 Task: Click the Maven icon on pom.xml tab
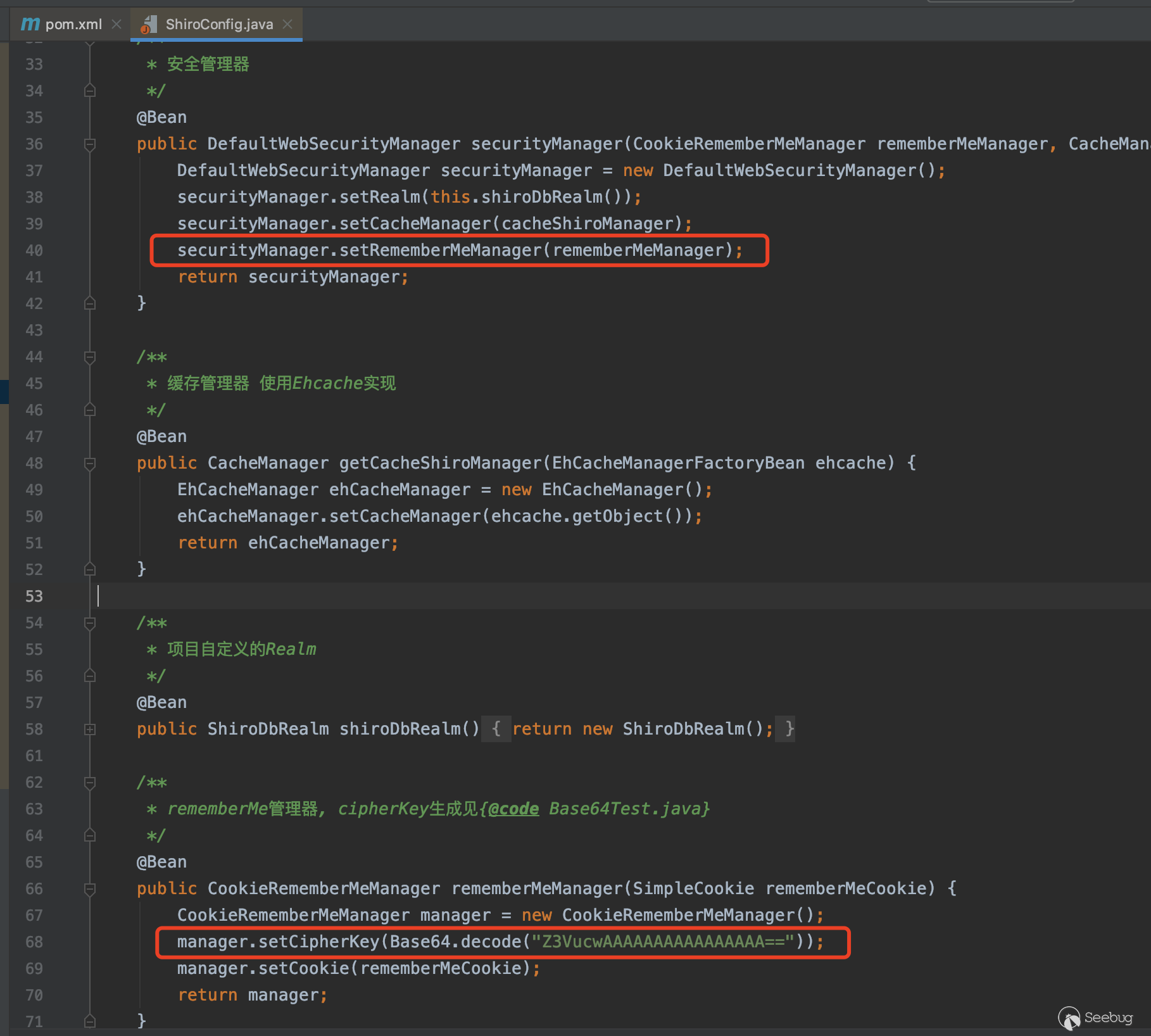[x=30, y=24]
